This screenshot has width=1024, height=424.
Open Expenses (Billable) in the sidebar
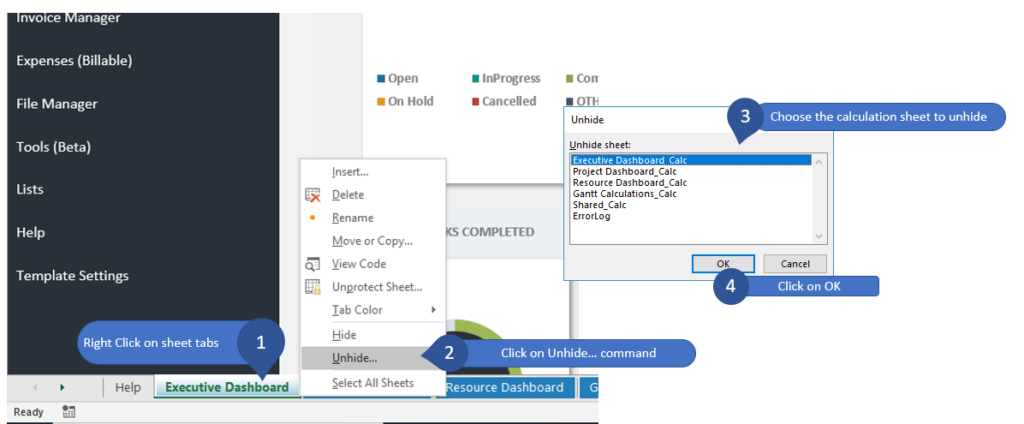[x=74, y=61]
